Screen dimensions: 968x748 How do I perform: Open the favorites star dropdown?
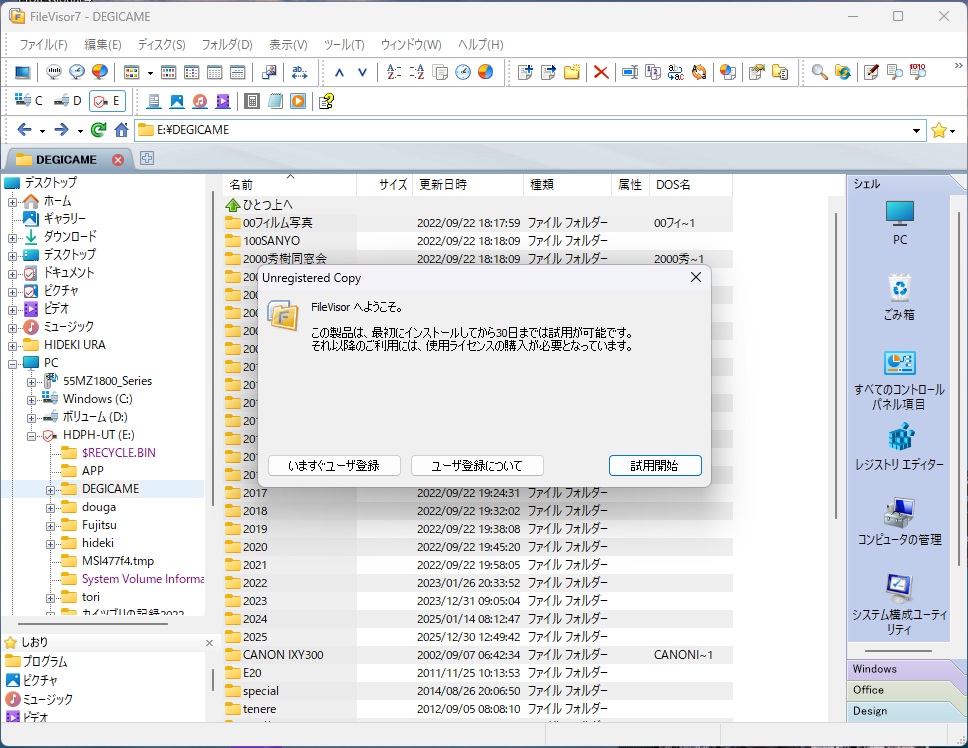pos(943,130)
